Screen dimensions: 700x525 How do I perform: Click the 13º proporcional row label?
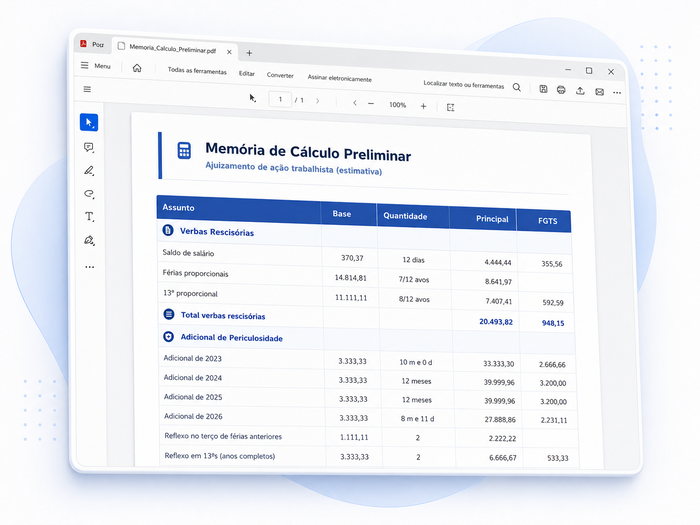tap(190, 294)
